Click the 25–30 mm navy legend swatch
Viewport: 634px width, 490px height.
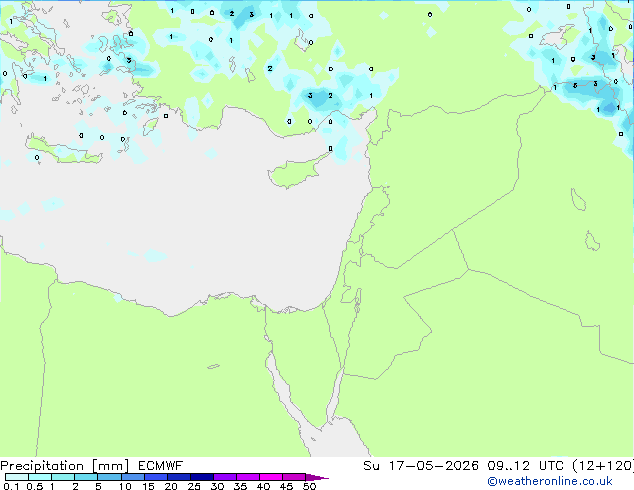coord(201,477)
